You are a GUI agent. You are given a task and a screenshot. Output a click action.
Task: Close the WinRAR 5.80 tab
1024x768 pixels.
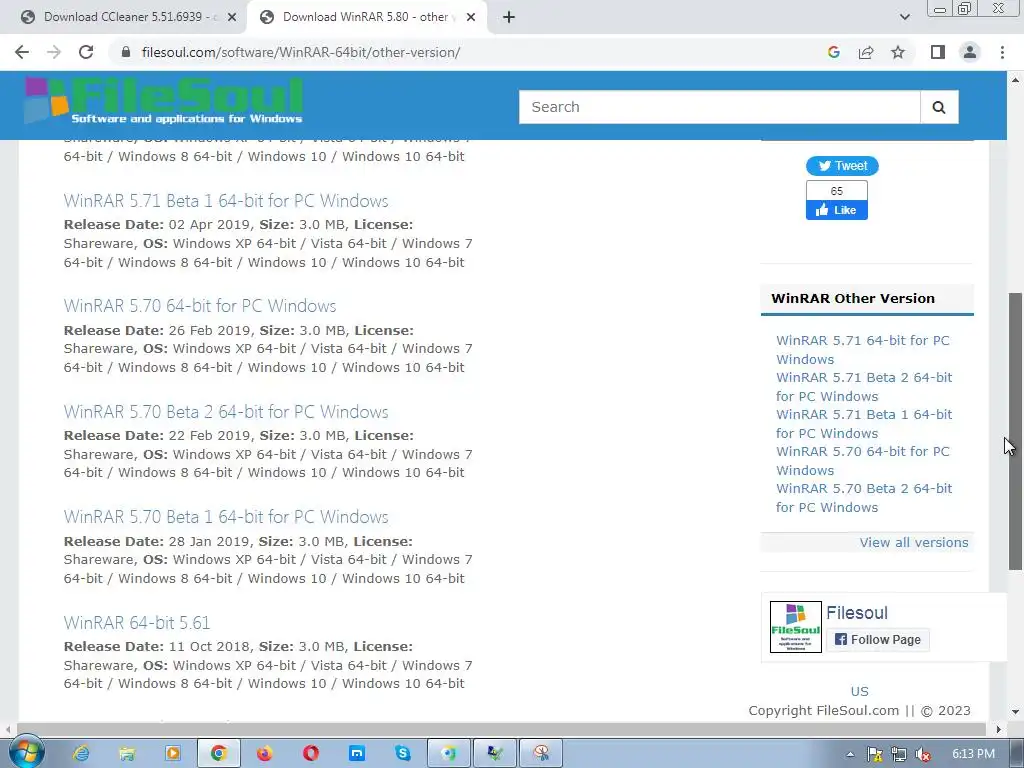(471, 18)
